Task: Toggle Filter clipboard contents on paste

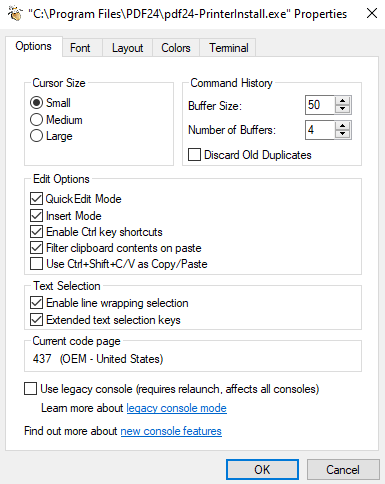Action: tap(36, 248)
